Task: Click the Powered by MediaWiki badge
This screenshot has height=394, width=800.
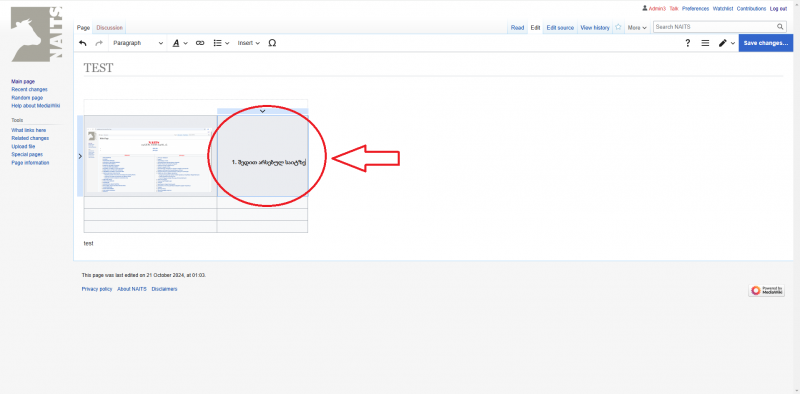Action: pos(767,290)
